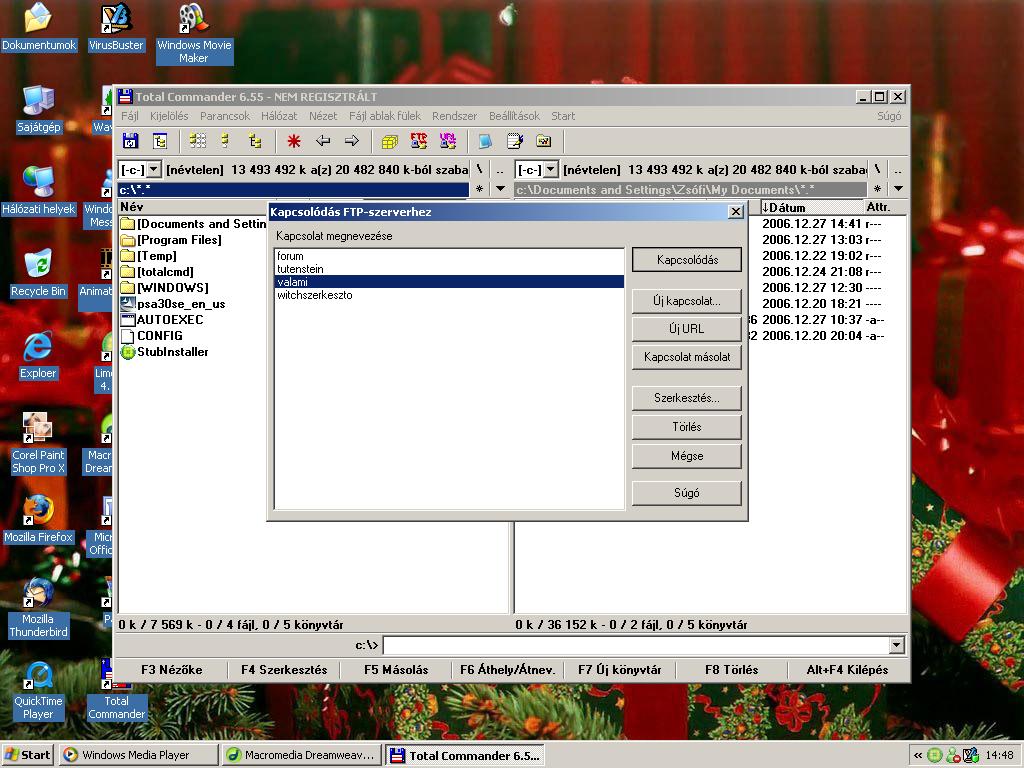Click the Notepad toolbar icon
Screen dimensions: 1024x768
click(x=515, y=141)
